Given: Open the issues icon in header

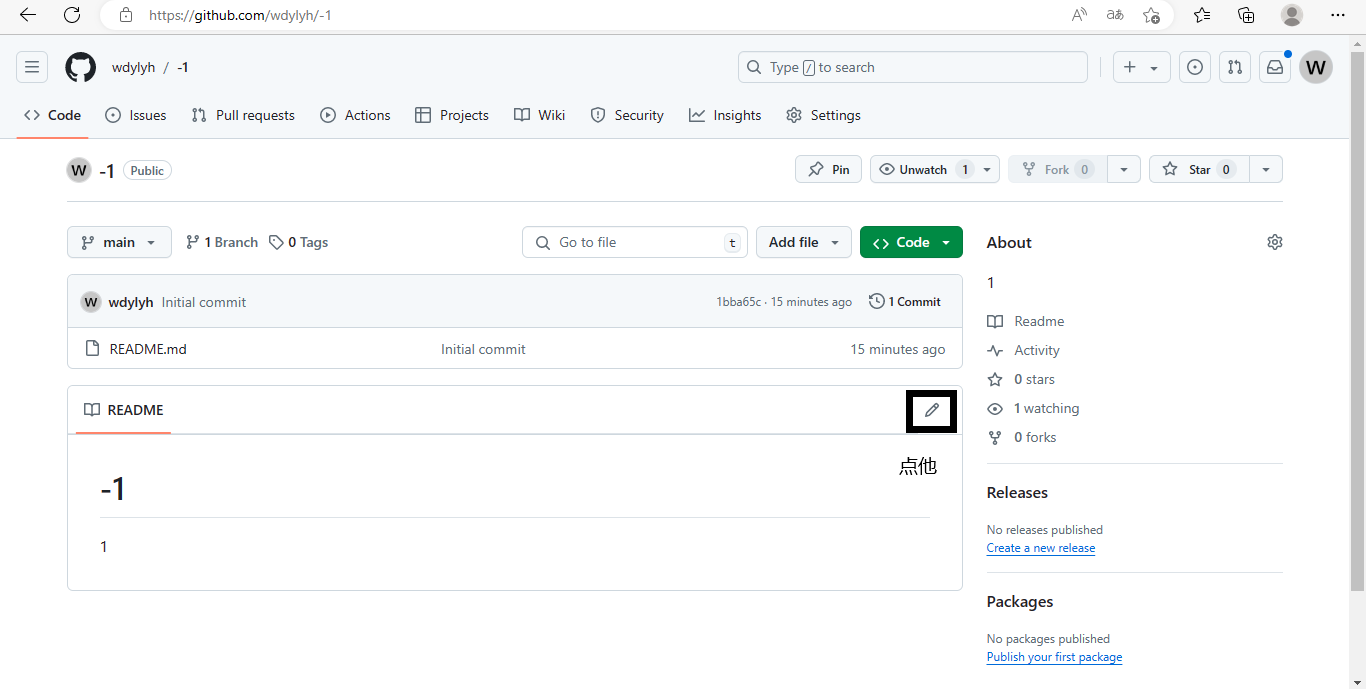Looking at the screenshot, I should [1194, 67].
